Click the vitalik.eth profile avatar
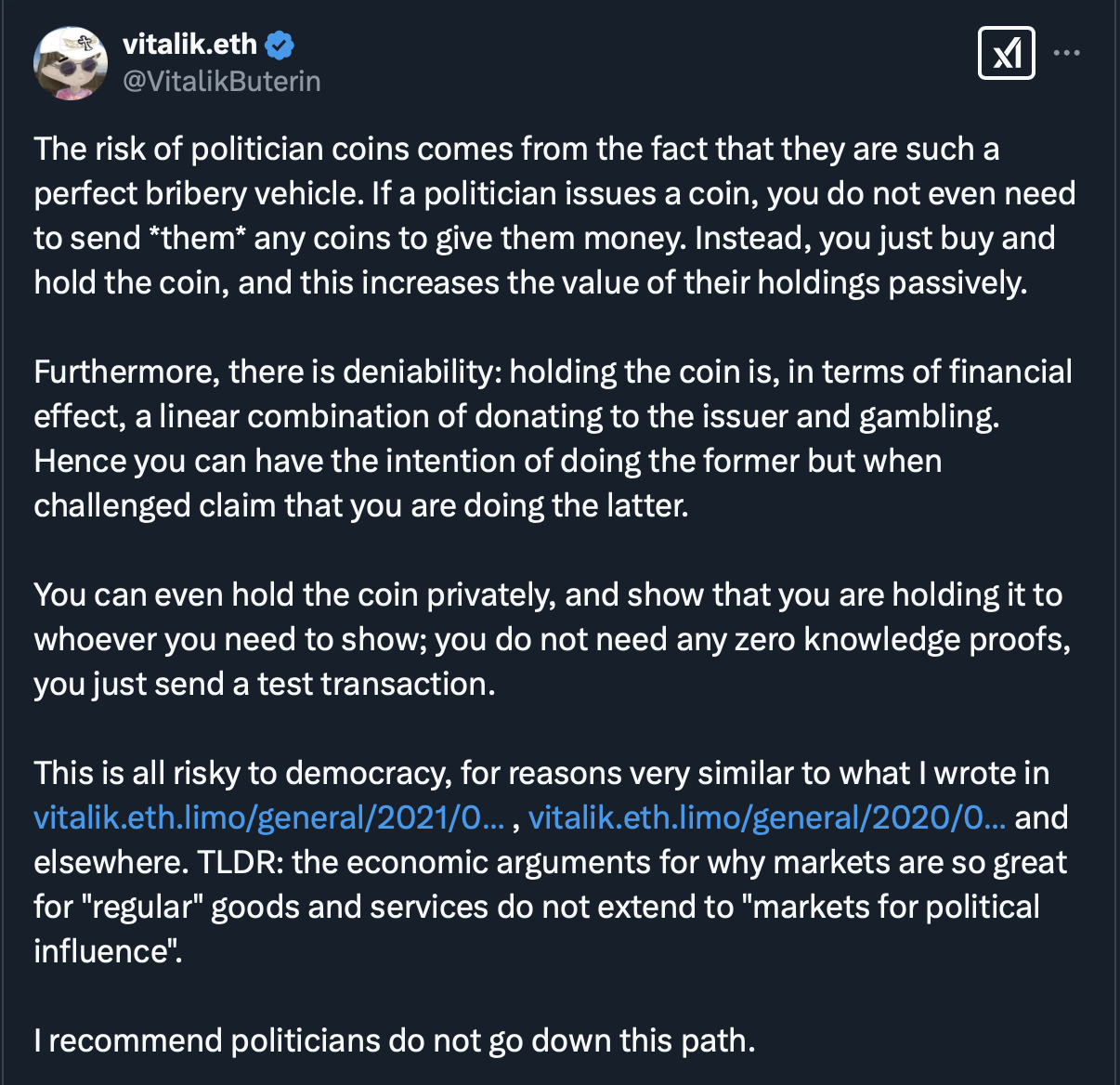Viewport: 1120px width, 1085px height. click(x=71, y=63)
